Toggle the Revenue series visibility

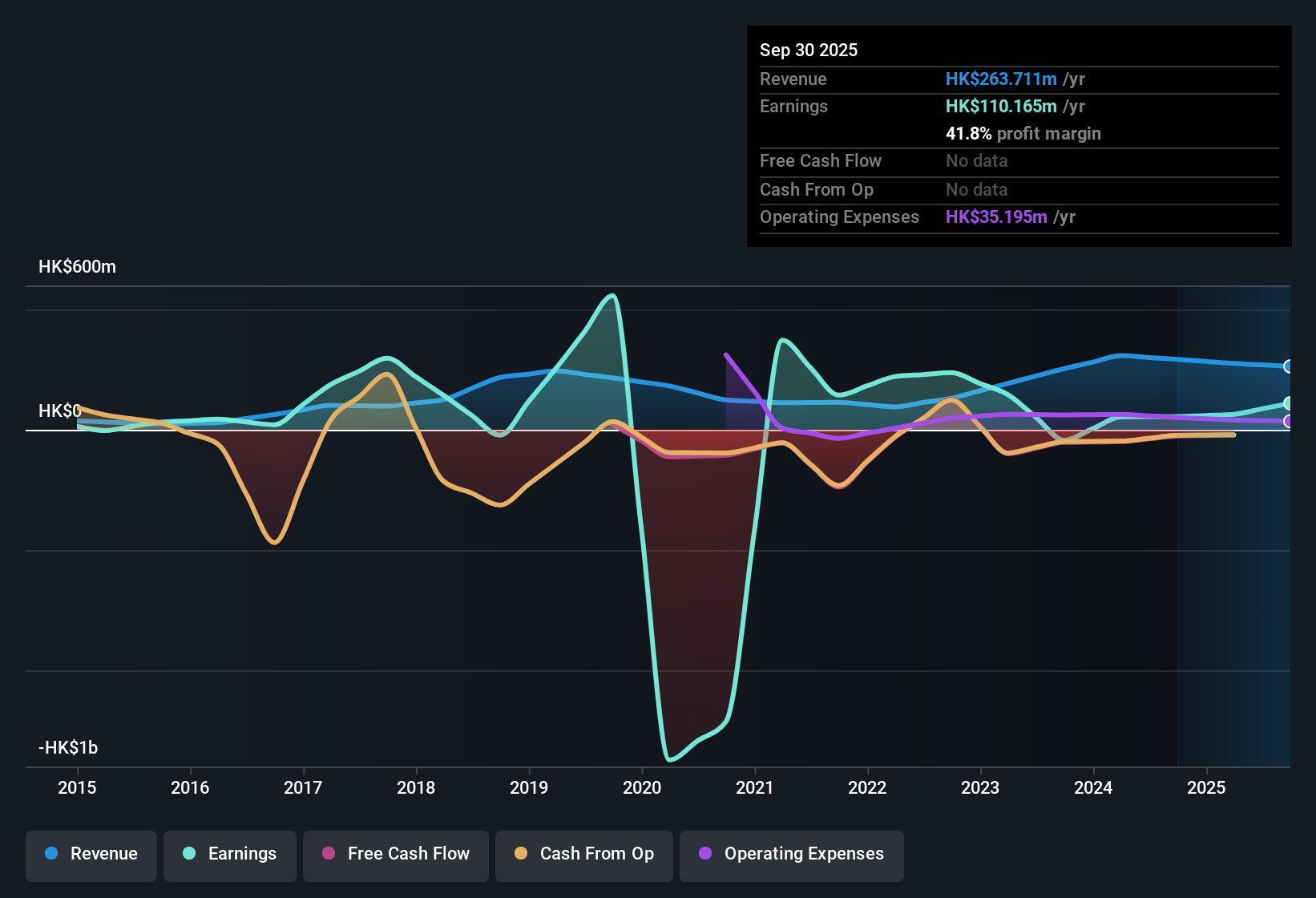(91, 854)
